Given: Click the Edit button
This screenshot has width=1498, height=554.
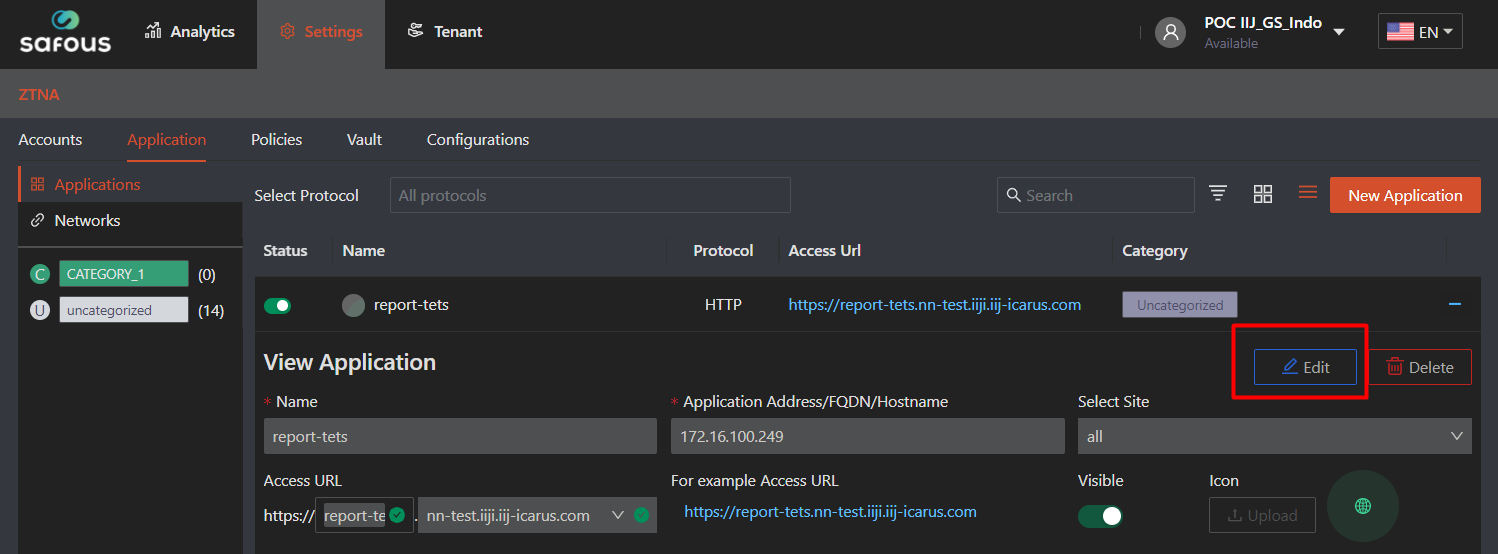Looking at the screenshot, I should [x=1306, y=367].
